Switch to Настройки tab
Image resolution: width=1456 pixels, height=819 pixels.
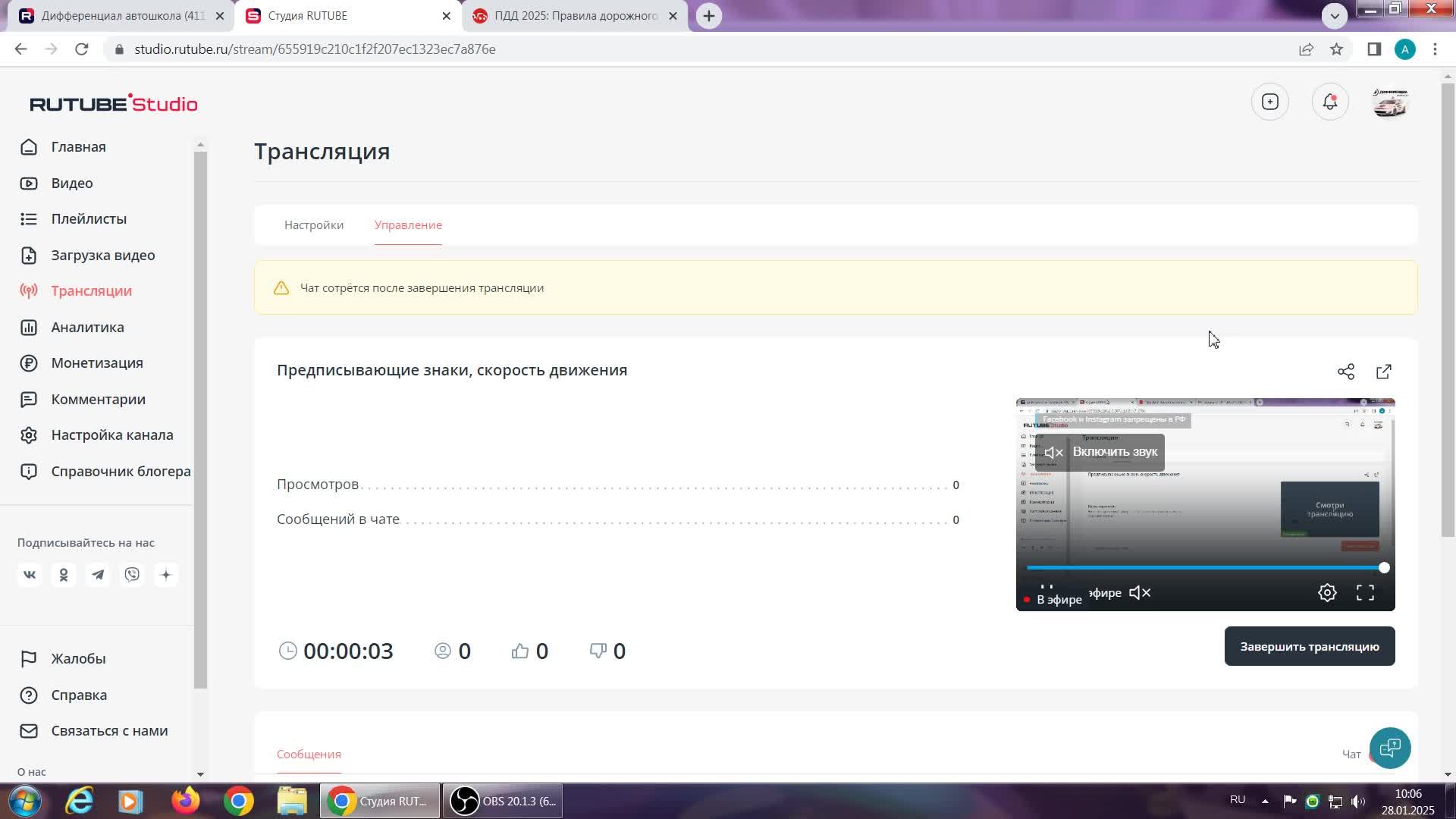313,225
